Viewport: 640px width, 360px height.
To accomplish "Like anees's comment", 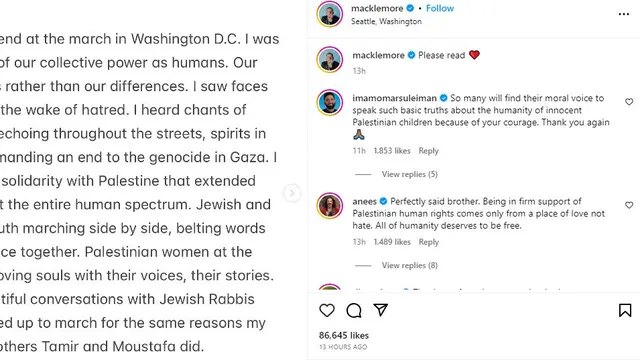I will (x=629, y=205).
